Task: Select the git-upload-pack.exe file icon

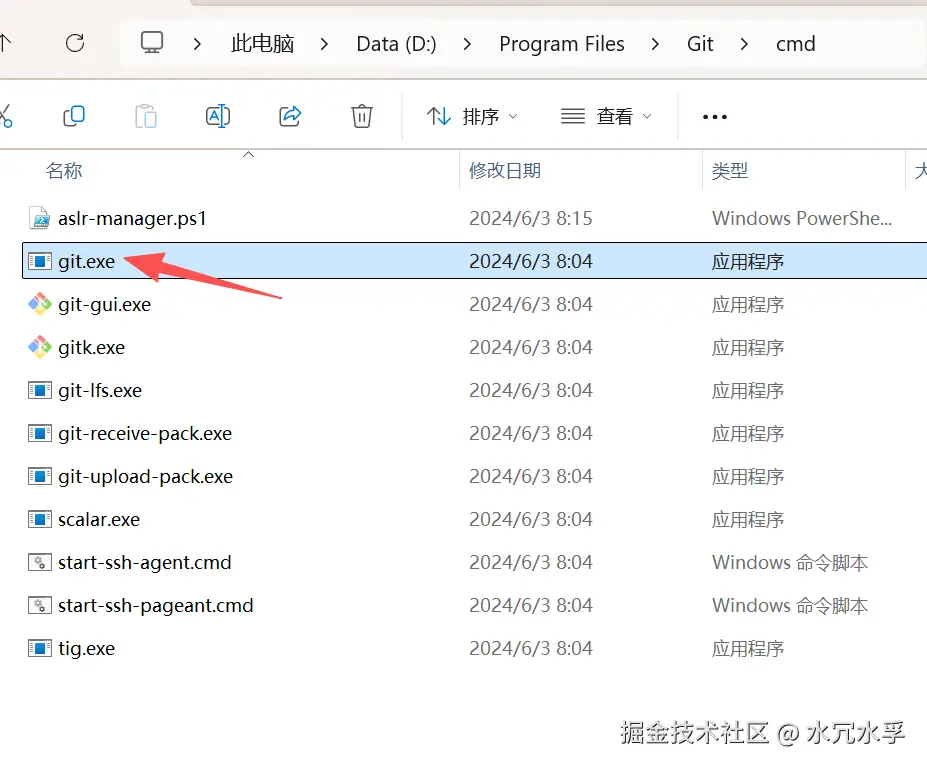Action: 40,477
